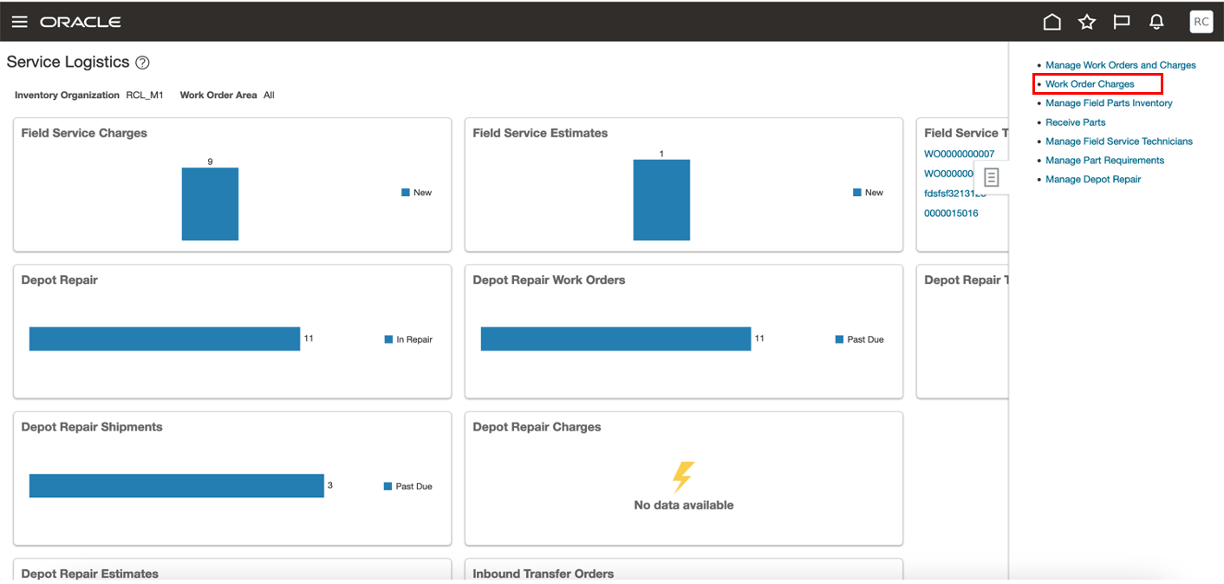Open Manage Depot Repair task

tap(1093, 179)
